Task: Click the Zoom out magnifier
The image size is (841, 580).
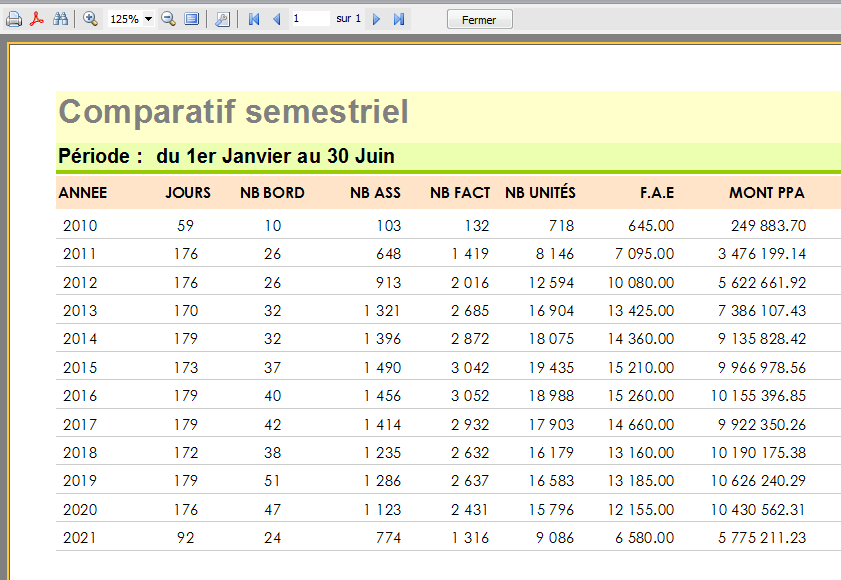Action: [x=168, y=19]
